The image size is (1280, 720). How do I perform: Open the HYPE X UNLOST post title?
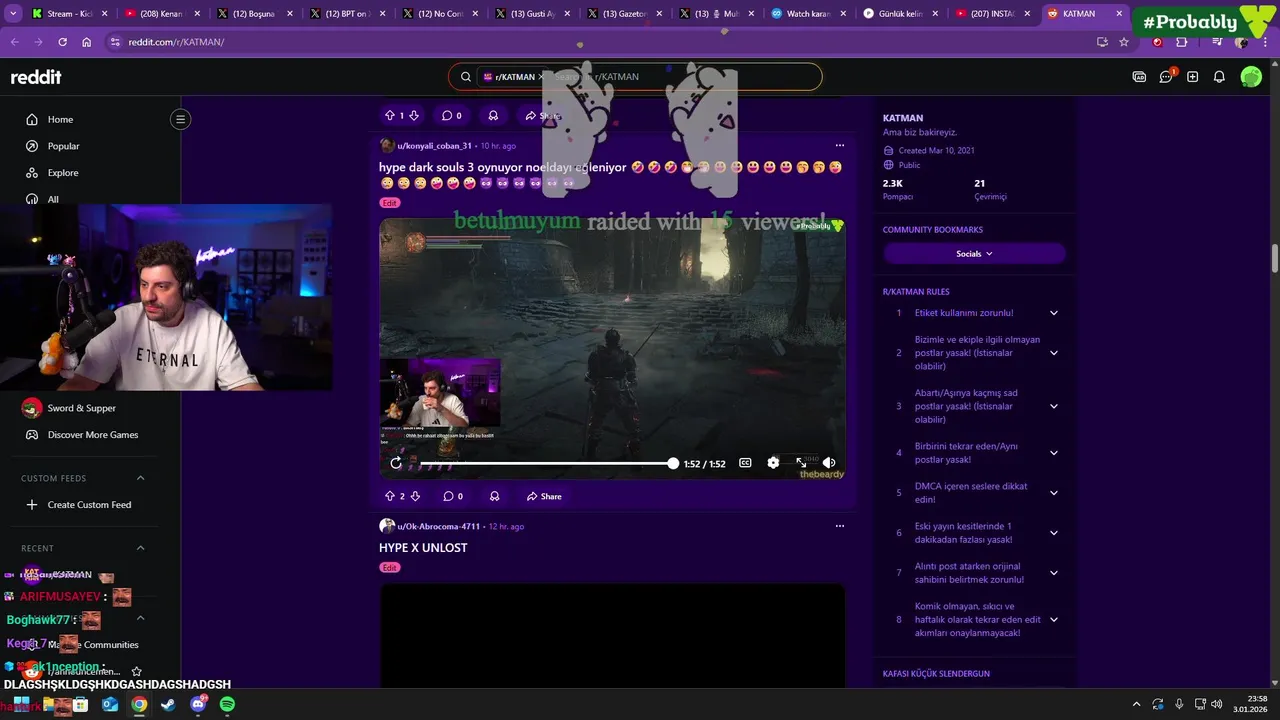(423, 548)
